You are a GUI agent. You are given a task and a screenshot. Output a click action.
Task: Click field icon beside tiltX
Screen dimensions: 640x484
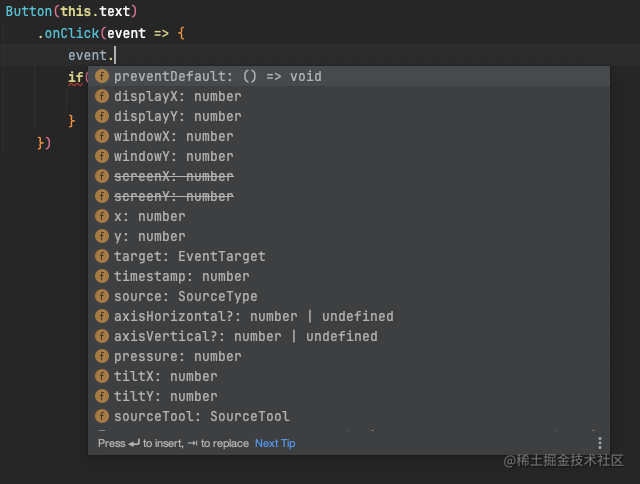pos(102,376)
